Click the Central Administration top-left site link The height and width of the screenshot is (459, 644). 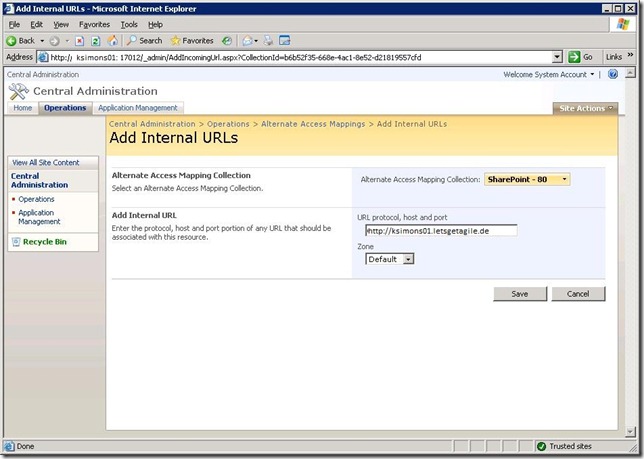[43, 74]
